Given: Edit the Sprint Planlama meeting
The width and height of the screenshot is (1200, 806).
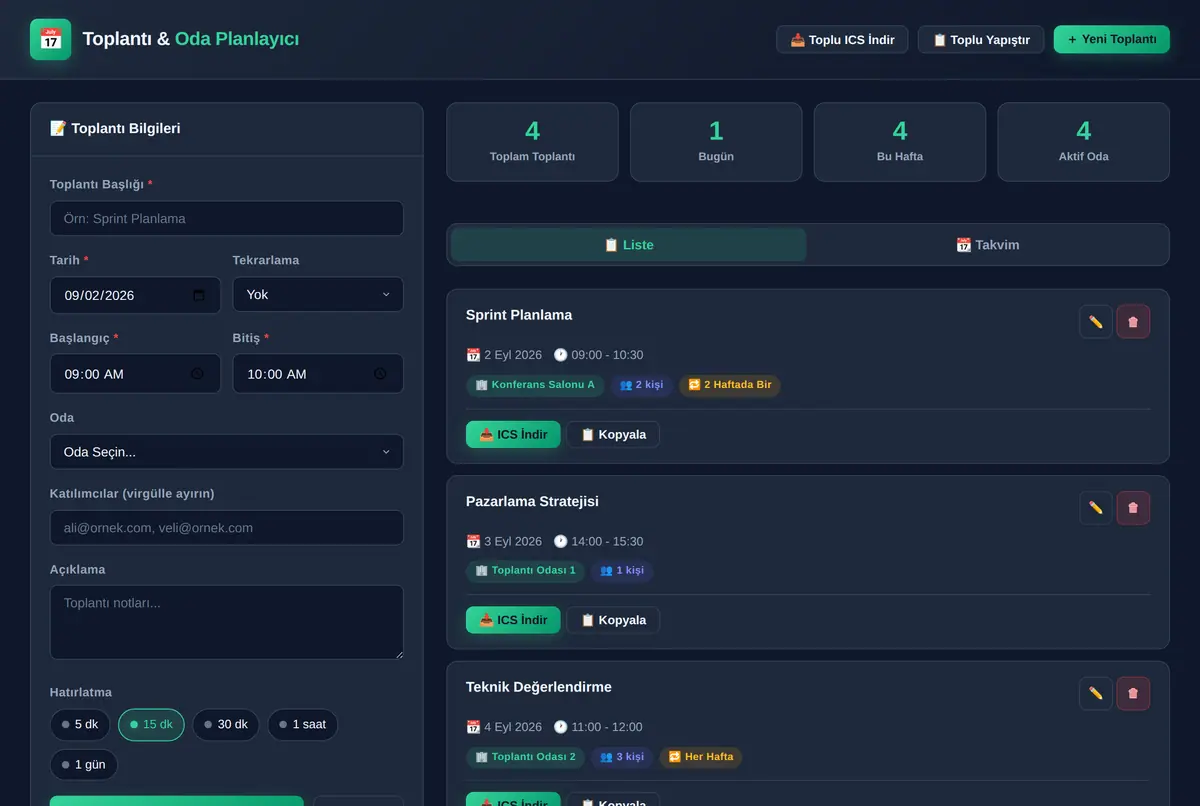Looking at the screenshot, I should pos(1096,322).
